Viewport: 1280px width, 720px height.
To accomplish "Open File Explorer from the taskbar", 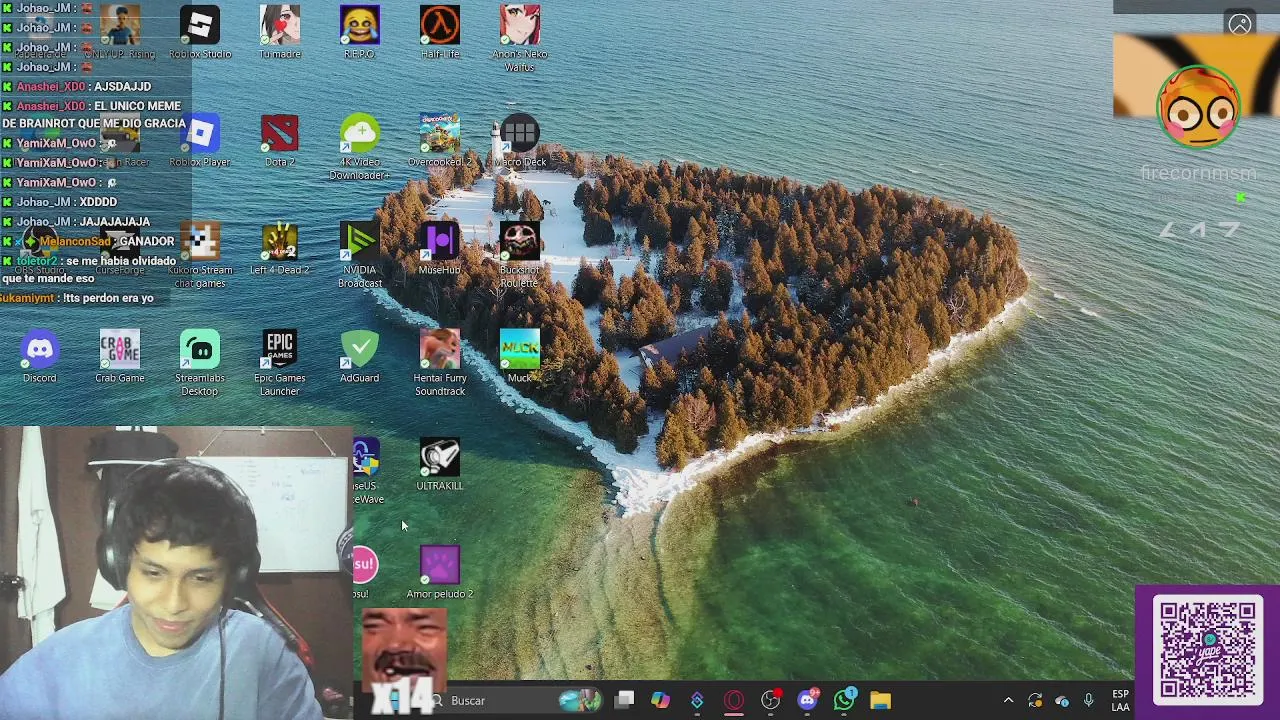I will (x=881, y=701).
